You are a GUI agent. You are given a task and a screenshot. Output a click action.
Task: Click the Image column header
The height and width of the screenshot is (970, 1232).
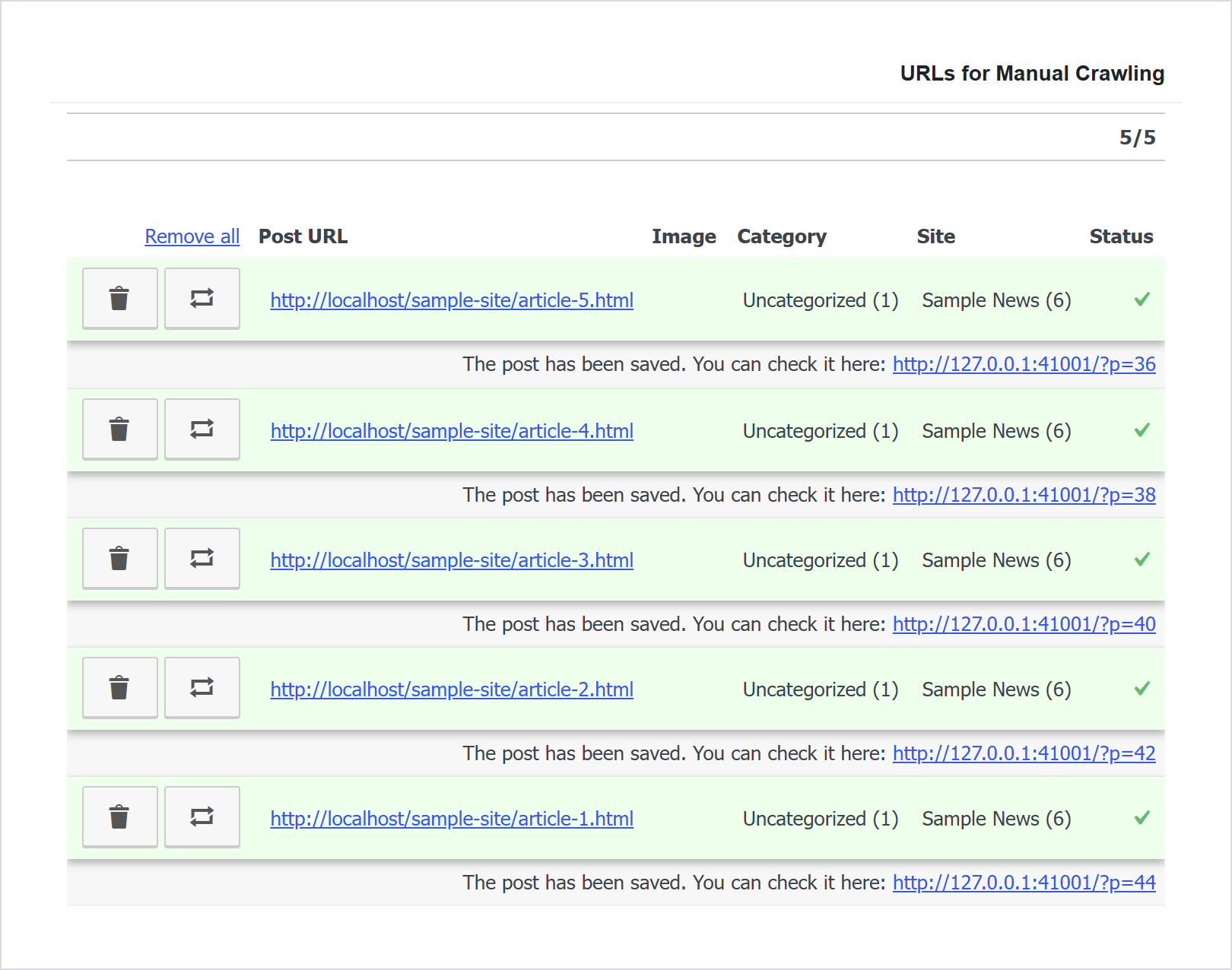pos(684,236)
